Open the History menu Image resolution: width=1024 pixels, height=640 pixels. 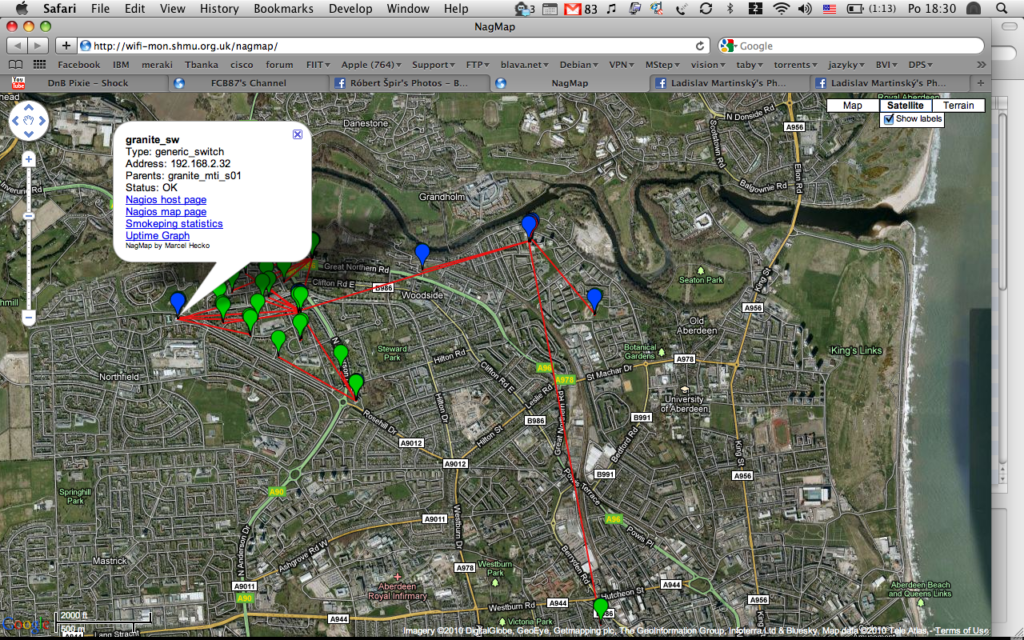click(219, 8)
